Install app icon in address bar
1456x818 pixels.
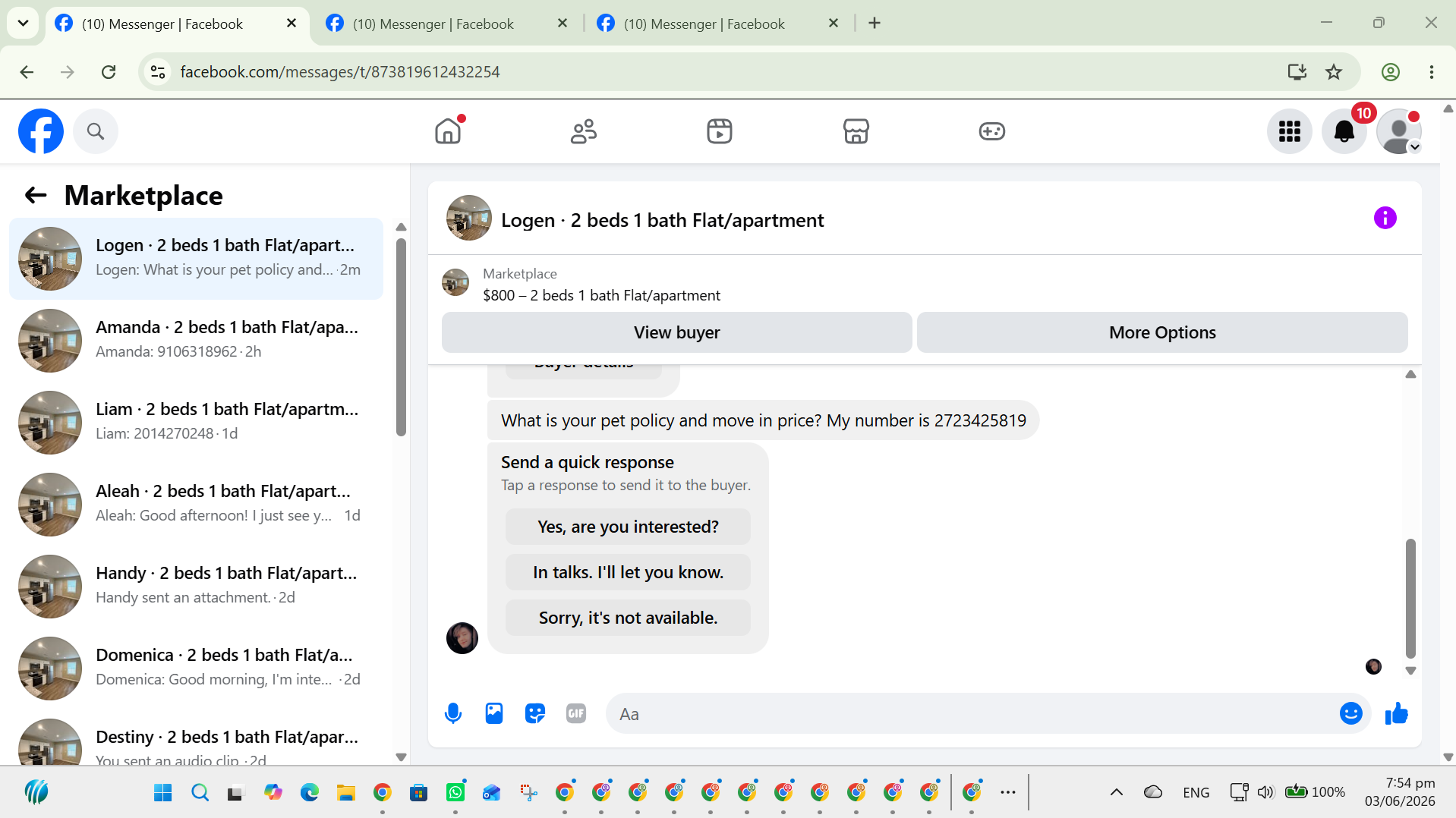1297,72
